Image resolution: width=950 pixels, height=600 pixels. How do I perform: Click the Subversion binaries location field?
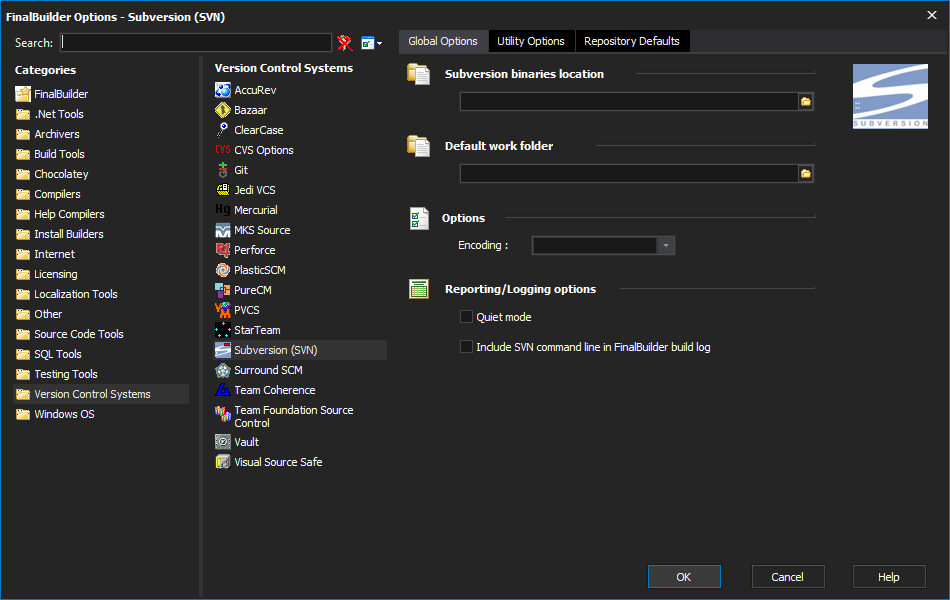629,102
